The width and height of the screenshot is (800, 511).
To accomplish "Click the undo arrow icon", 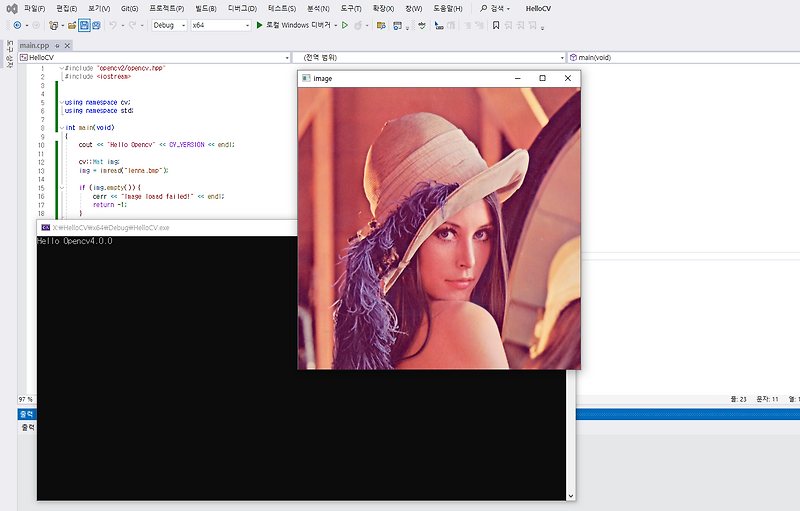I will click(113, 25).
